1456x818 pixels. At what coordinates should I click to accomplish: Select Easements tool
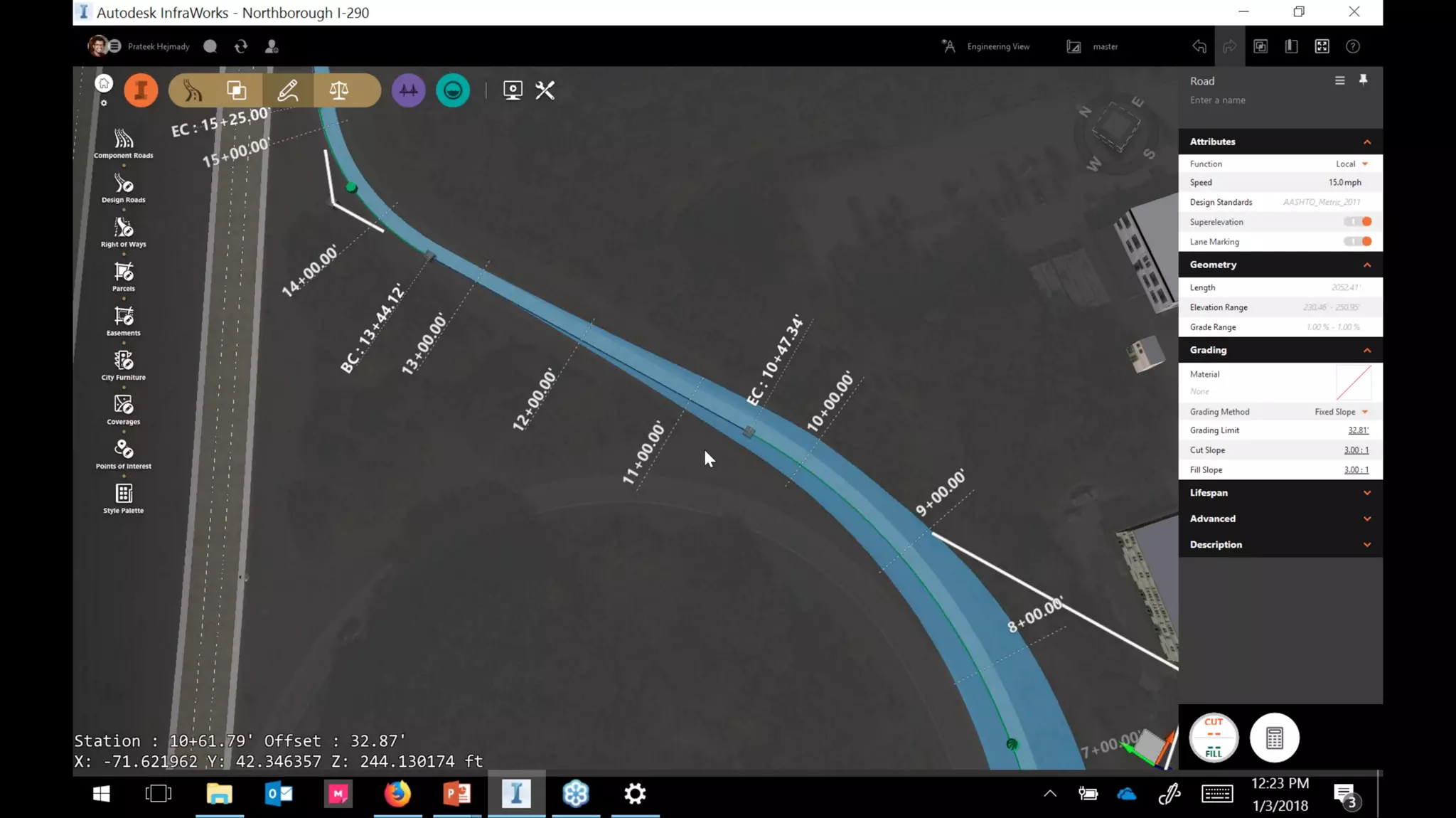(x=124, y=321)
